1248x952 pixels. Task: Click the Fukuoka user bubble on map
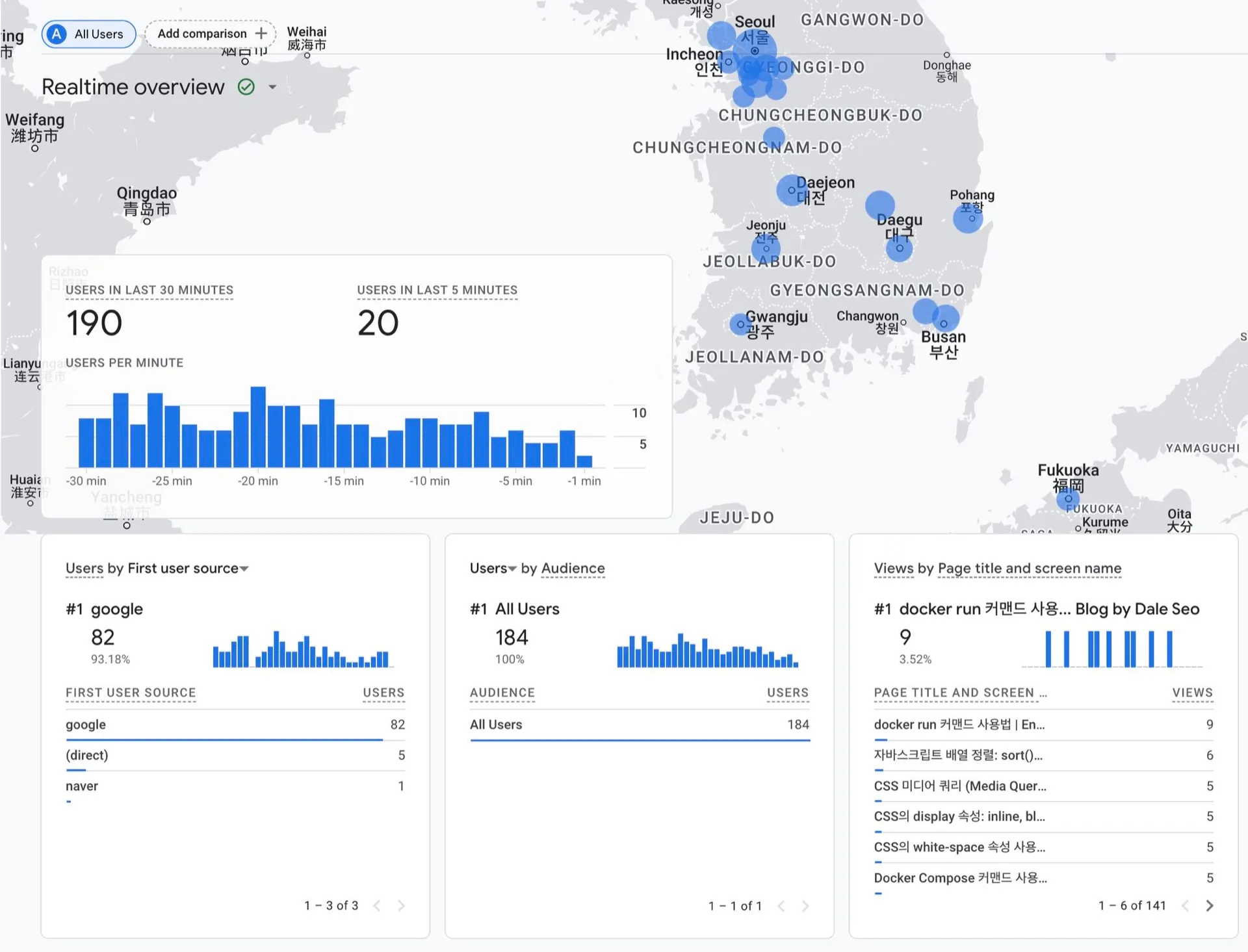point(1067,499)
